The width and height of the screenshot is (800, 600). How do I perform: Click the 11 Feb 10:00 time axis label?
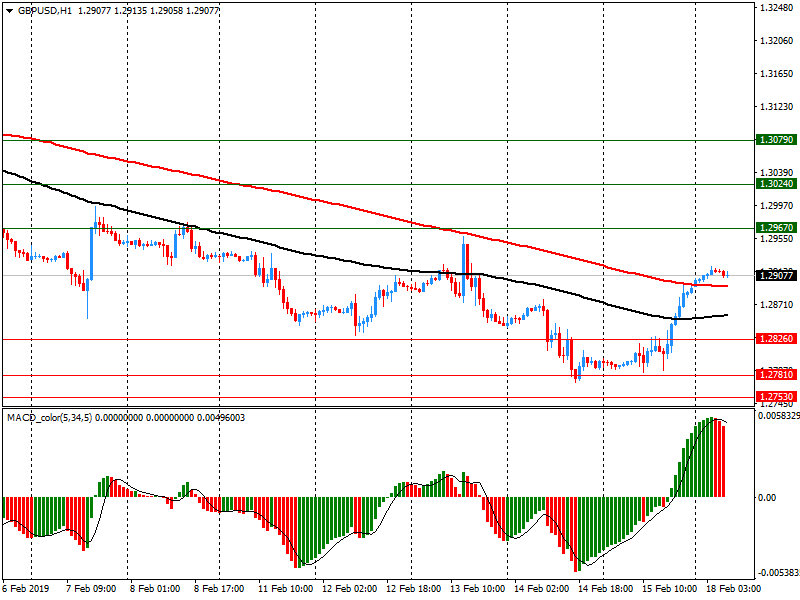coord(285,589)
